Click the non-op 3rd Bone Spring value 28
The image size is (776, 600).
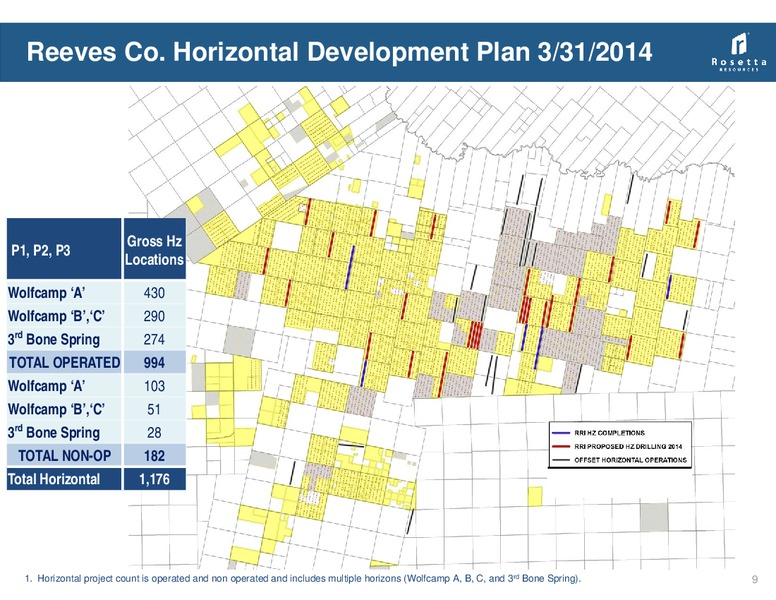(154, 432)
